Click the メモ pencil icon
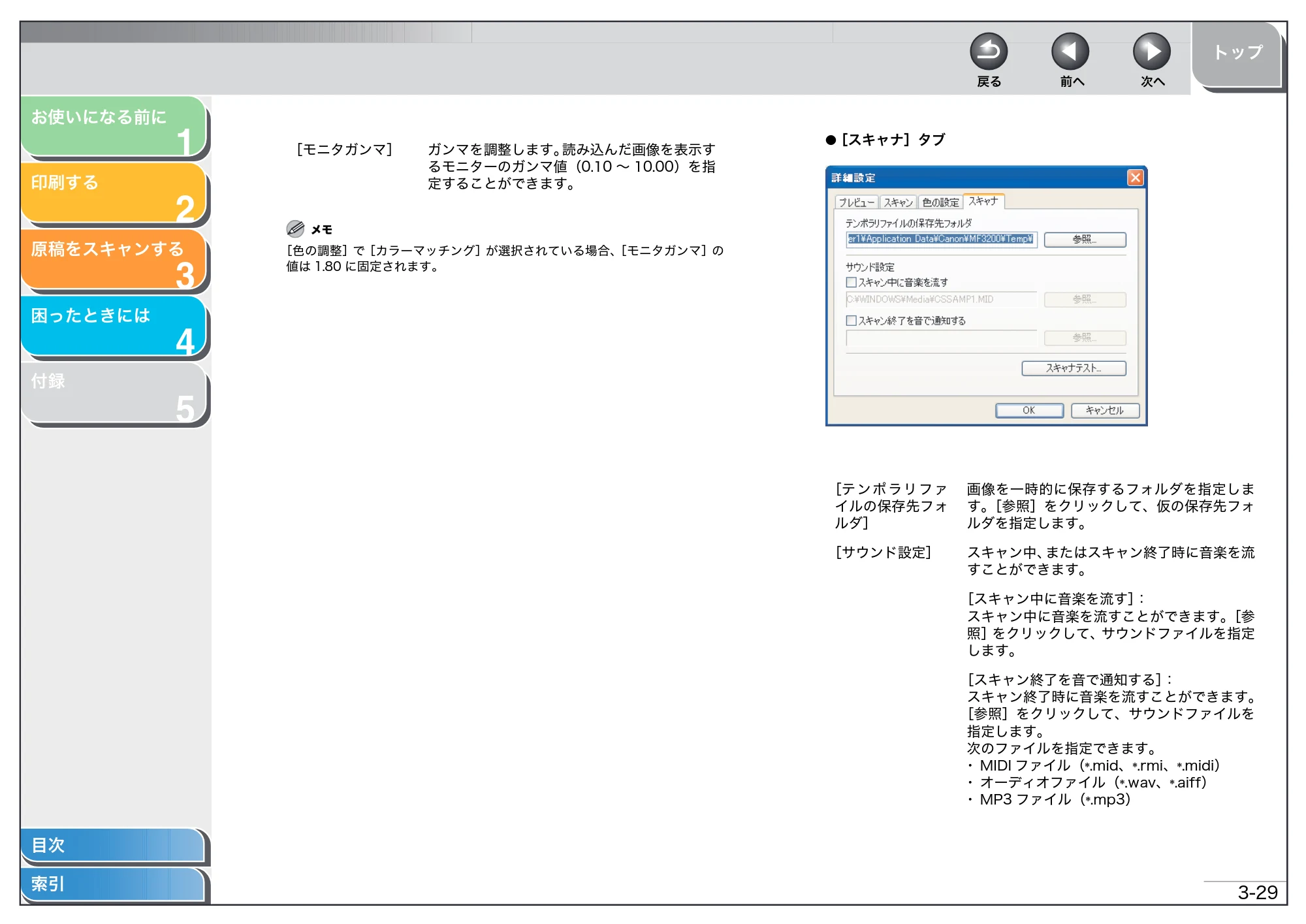This screenshot has height=924, width=1306. tap(295, 229)
